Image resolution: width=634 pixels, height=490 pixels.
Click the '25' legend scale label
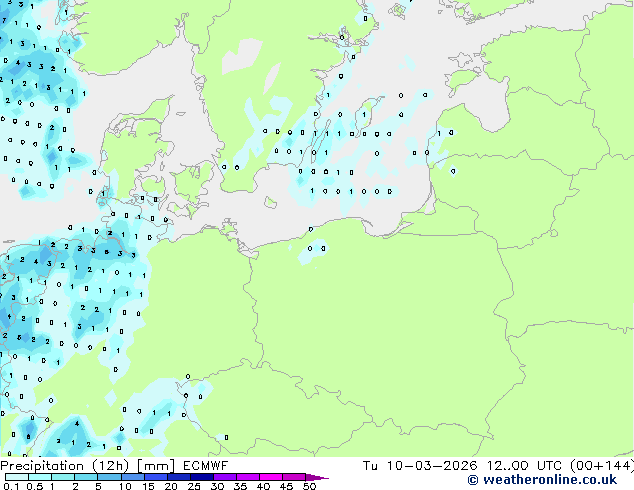click(194, 486)
